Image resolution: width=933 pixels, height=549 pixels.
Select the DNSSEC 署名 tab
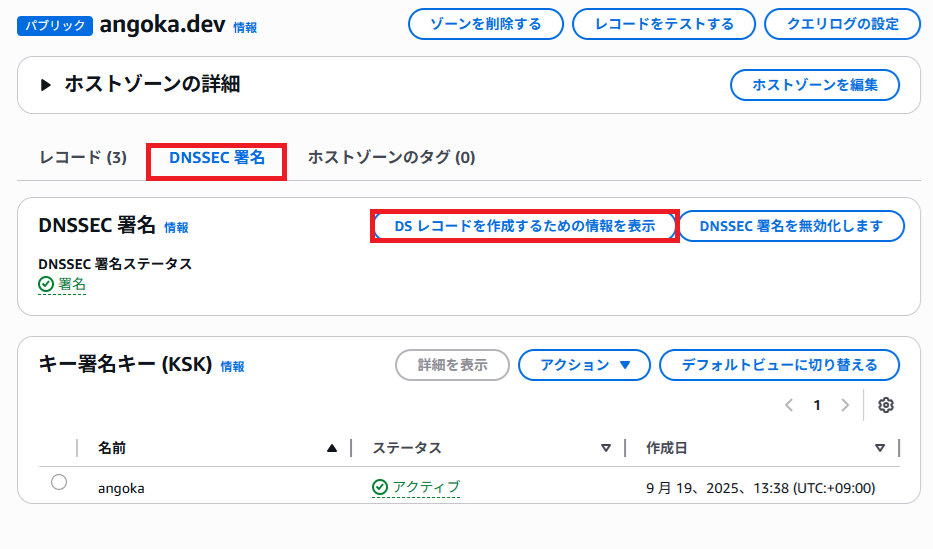point(217,158)
